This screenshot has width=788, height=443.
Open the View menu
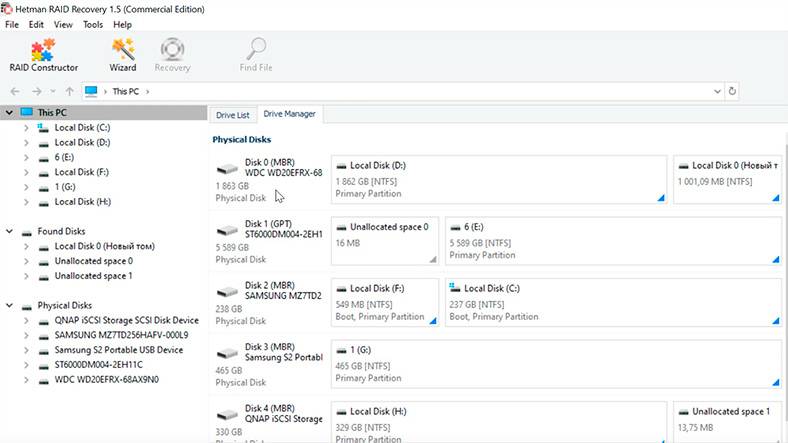pos(63,25)
